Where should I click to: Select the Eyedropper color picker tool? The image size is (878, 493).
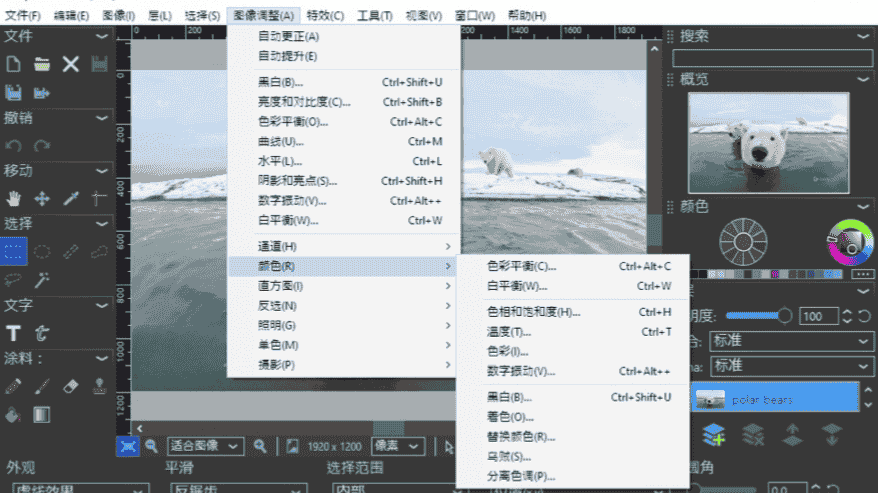(x=71, y=198)
